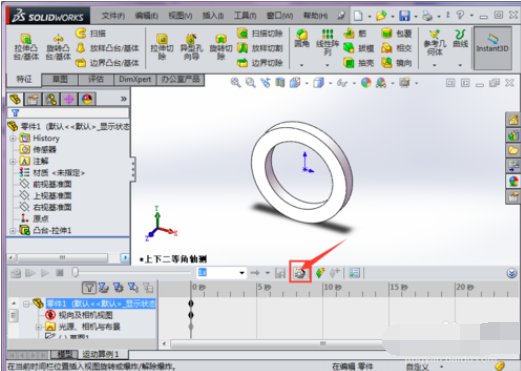
Task: Open the 文件 menu
Action: (113, 15)
